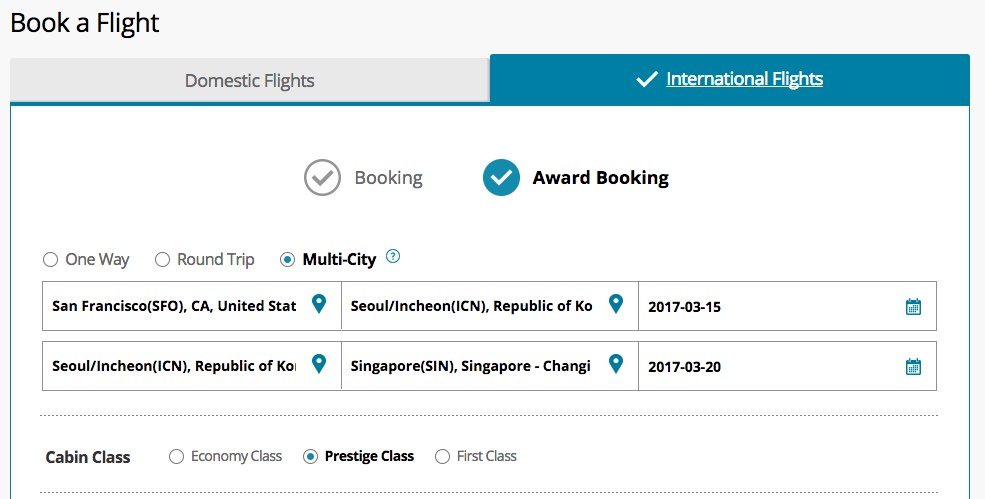
Task: Click location pin in first Seoul/Incheon arrival field
Action: pyautogui.click(x=616, y=304)
